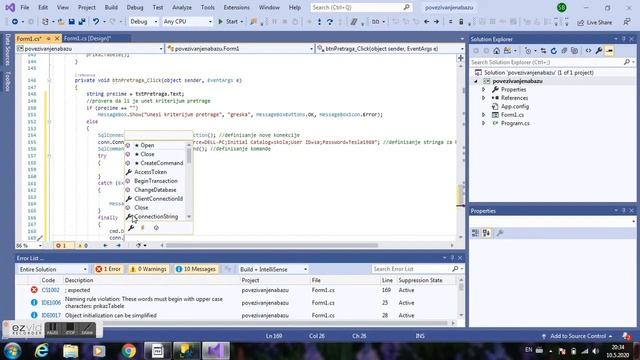Click the Solution Explorer Properties wrench icon
Viewport: 640px width, 360px height.
[599, 51]
